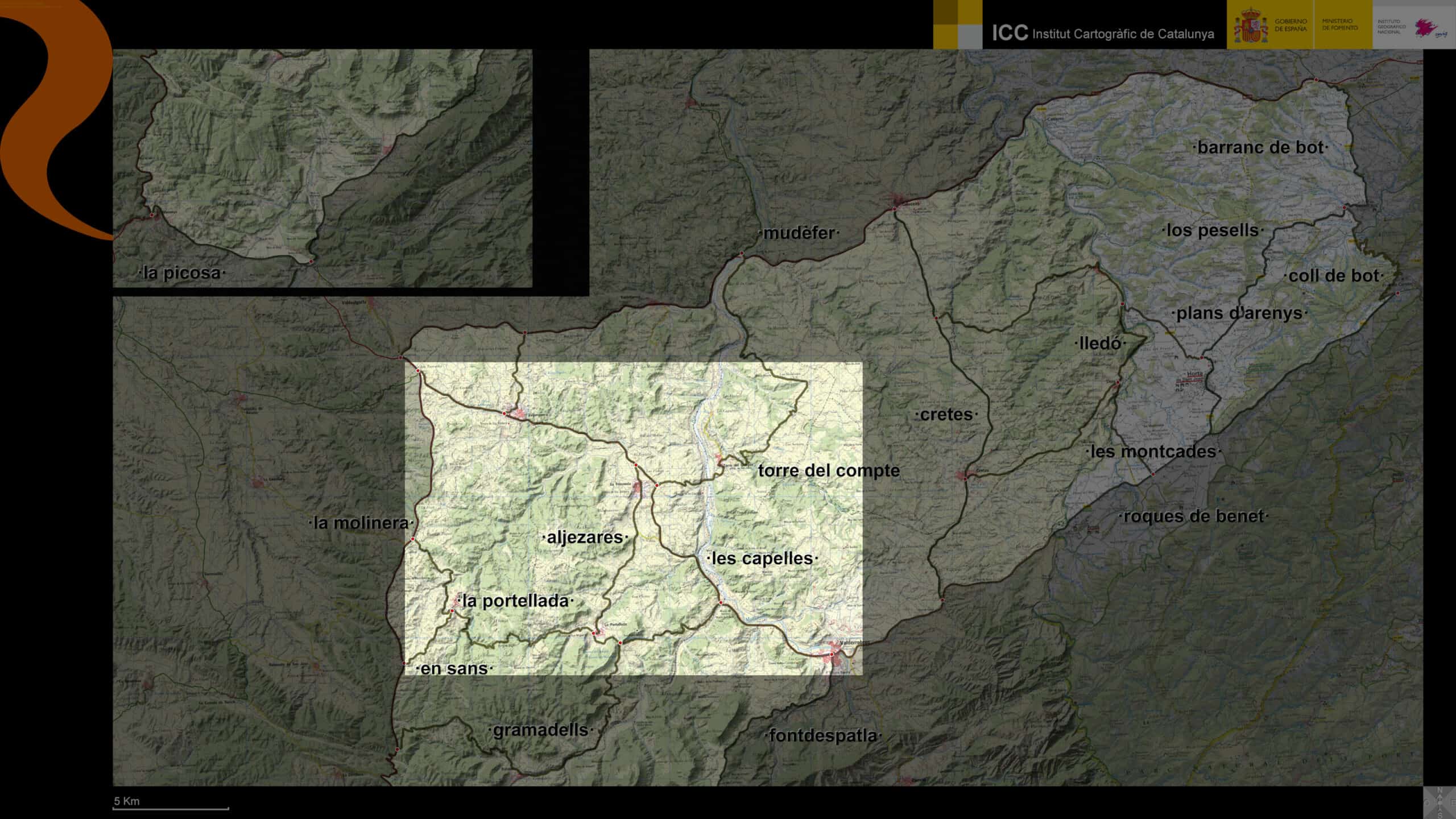Click the 'plans d'arenys' label
This screenshot has width=1456, height=819.
(1239, 313)
